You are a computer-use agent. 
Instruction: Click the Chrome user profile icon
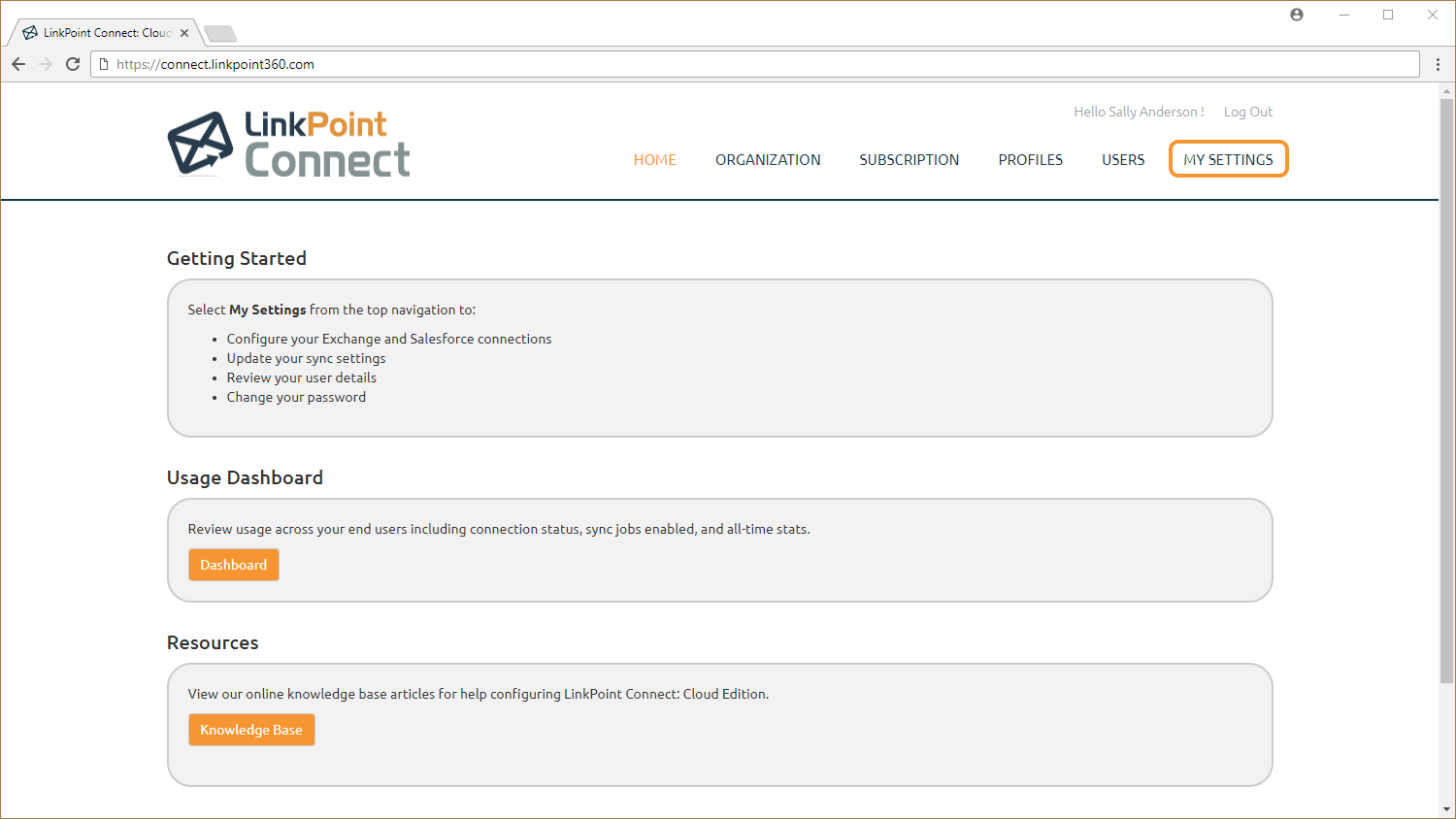tap(1297, 15)
